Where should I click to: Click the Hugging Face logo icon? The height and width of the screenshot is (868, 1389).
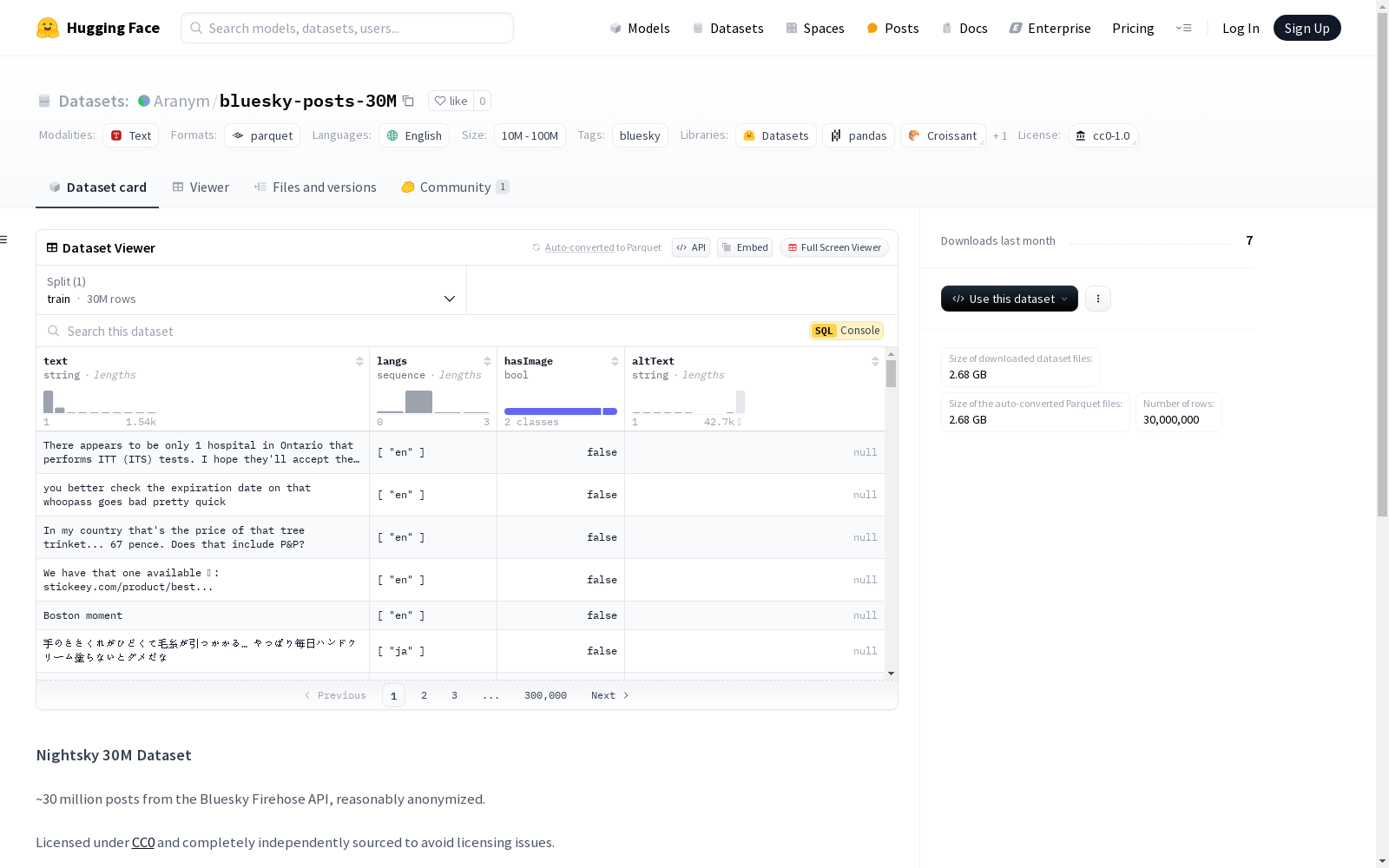pyautogui.click(x=48, y=28)
